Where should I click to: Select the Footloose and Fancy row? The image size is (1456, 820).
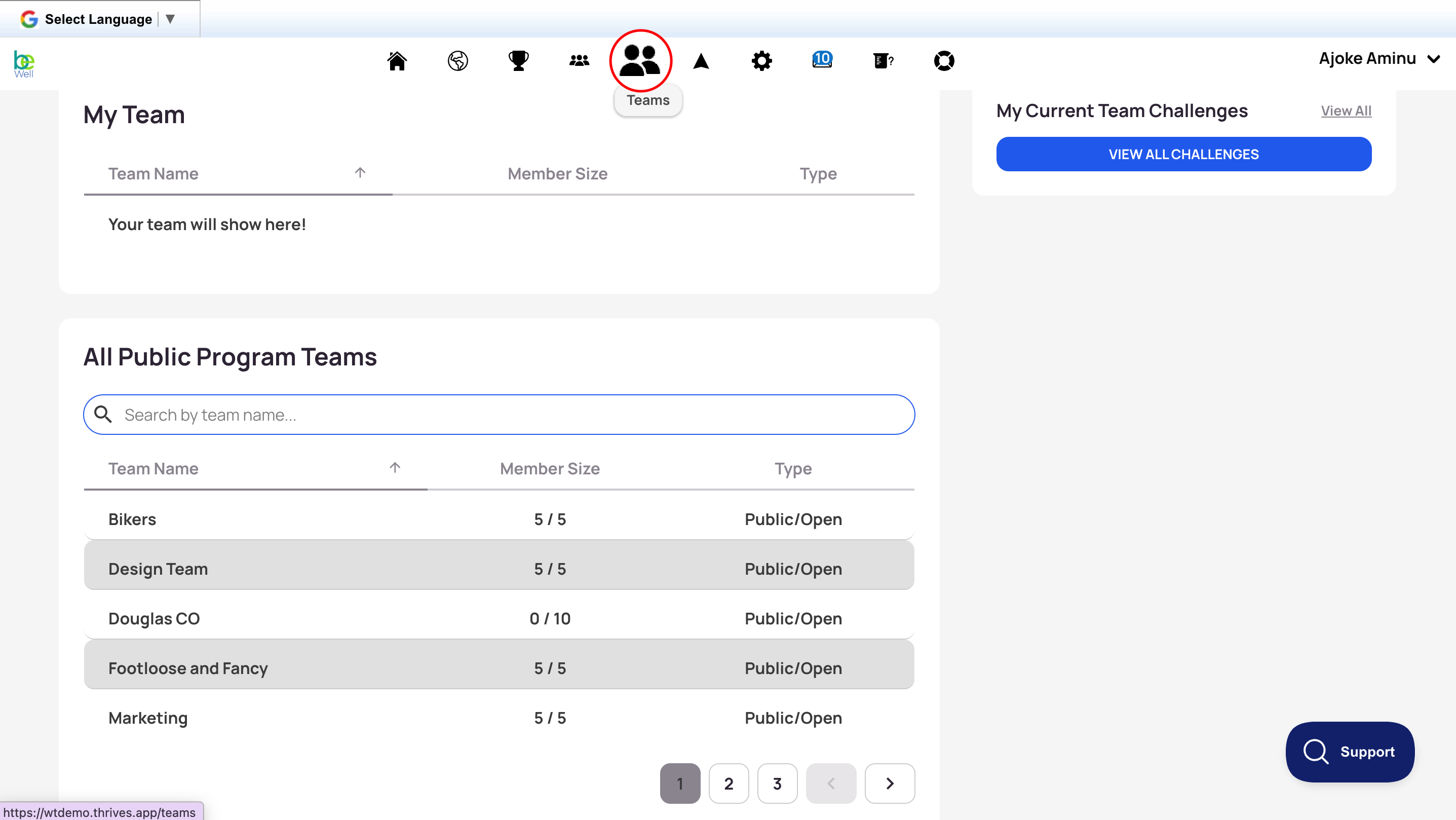point(499,665)
